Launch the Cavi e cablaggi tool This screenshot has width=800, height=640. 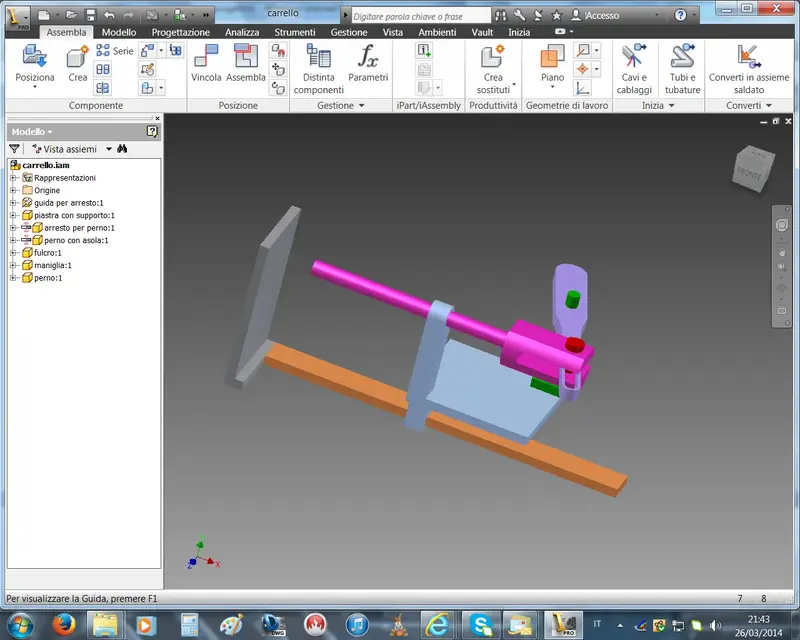tap(634, 69)
